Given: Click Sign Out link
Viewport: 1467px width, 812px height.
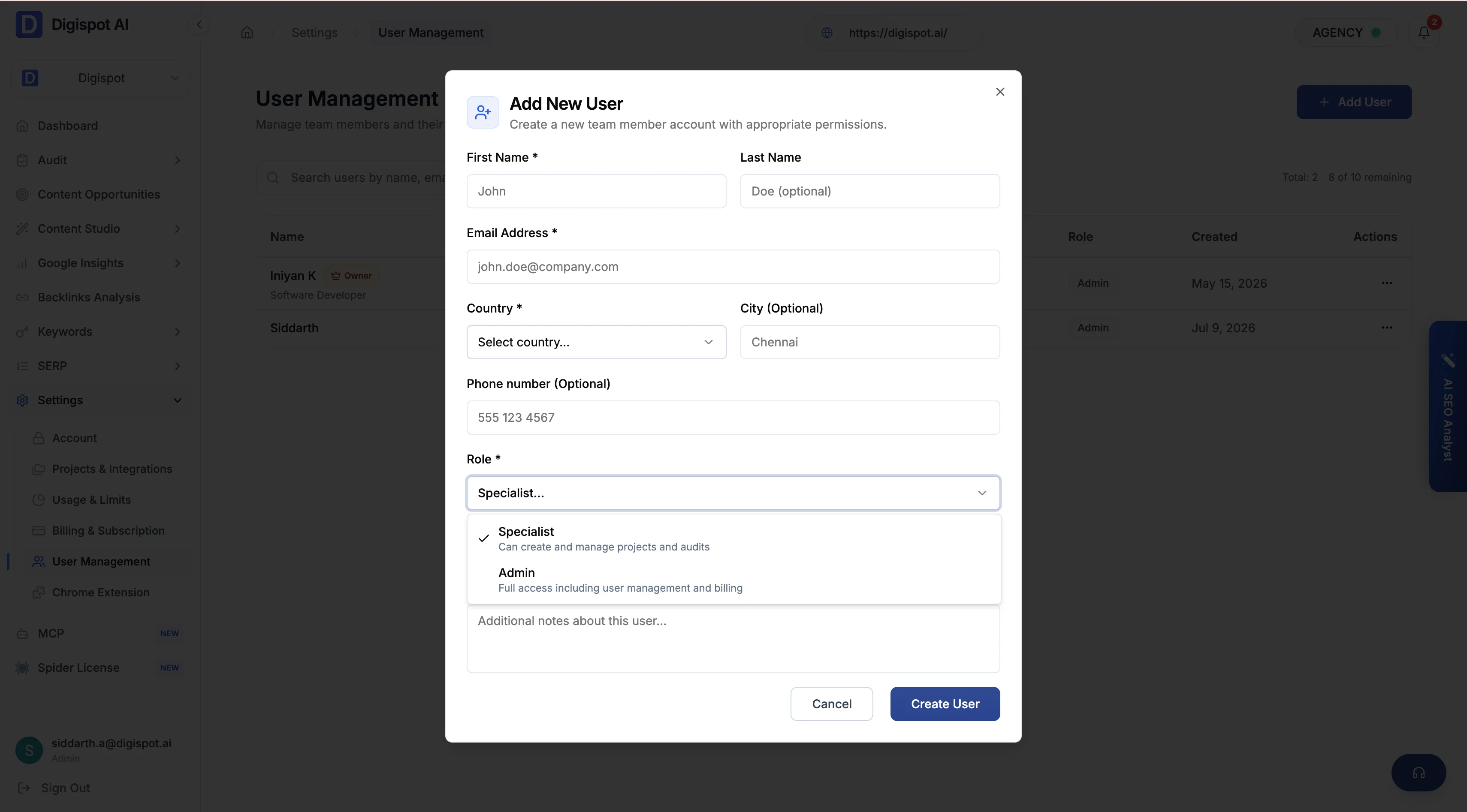Looking at the screenshot, I should point(66,788).
